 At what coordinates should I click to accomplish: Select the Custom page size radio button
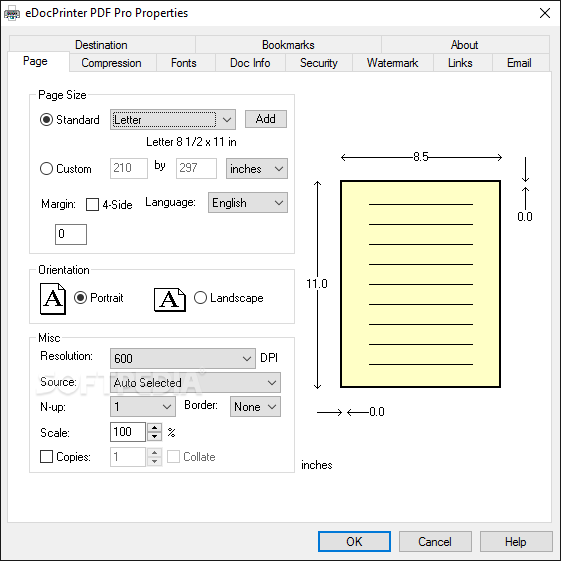tap(47, 169)
